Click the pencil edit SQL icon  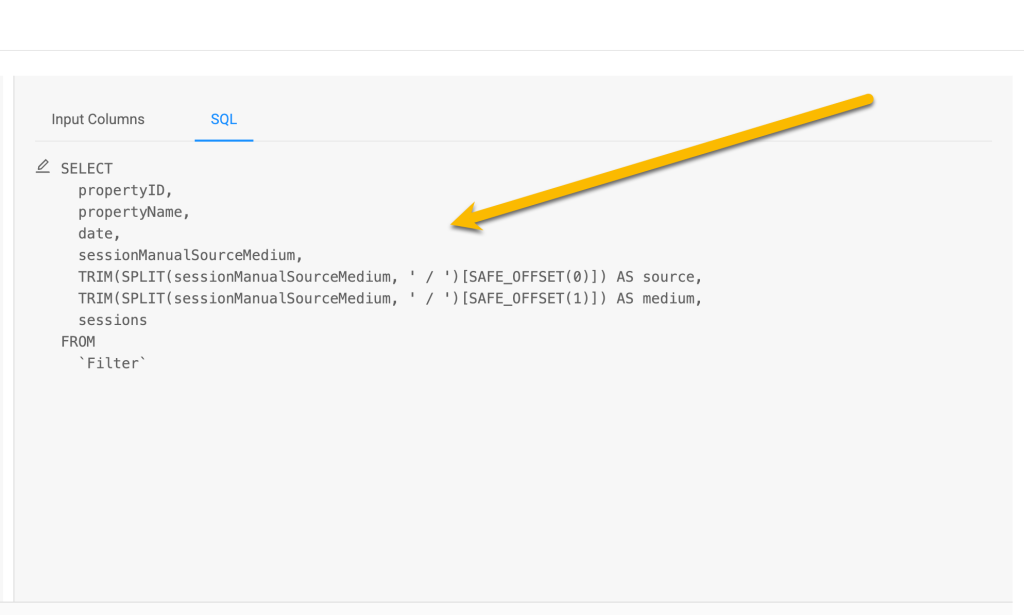coord(42,166)
